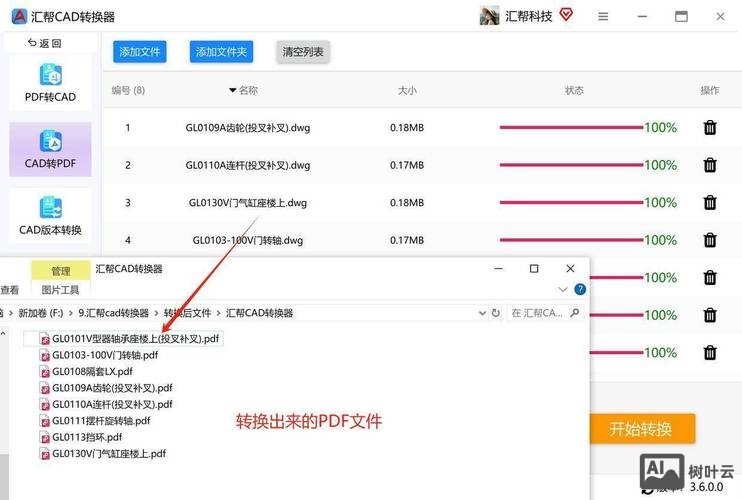Image resolution: width=742 pixels, height=500 pixels.
Task: Click 汇帮CAD转换器 in address path
Action: tap(259, 313)
